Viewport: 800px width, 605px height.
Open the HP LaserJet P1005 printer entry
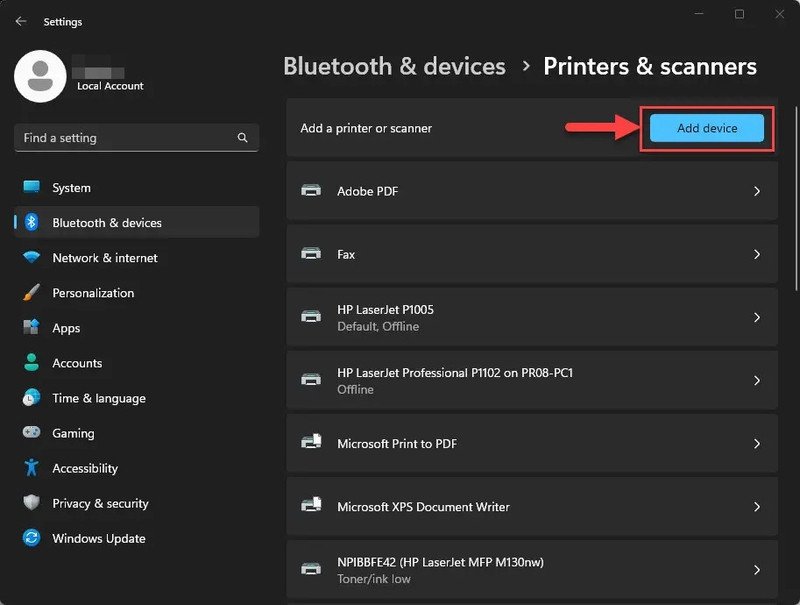530,317
